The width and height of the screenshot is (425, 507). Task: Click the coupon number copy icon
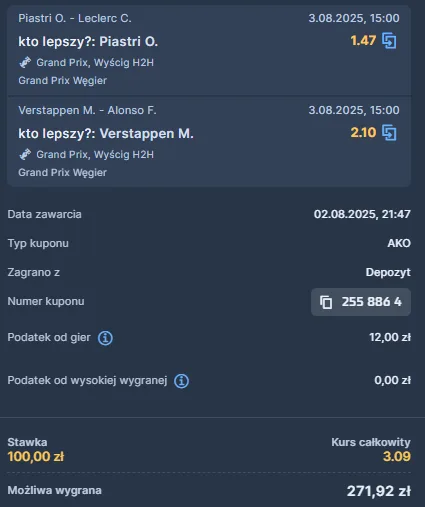coord(326,302)
